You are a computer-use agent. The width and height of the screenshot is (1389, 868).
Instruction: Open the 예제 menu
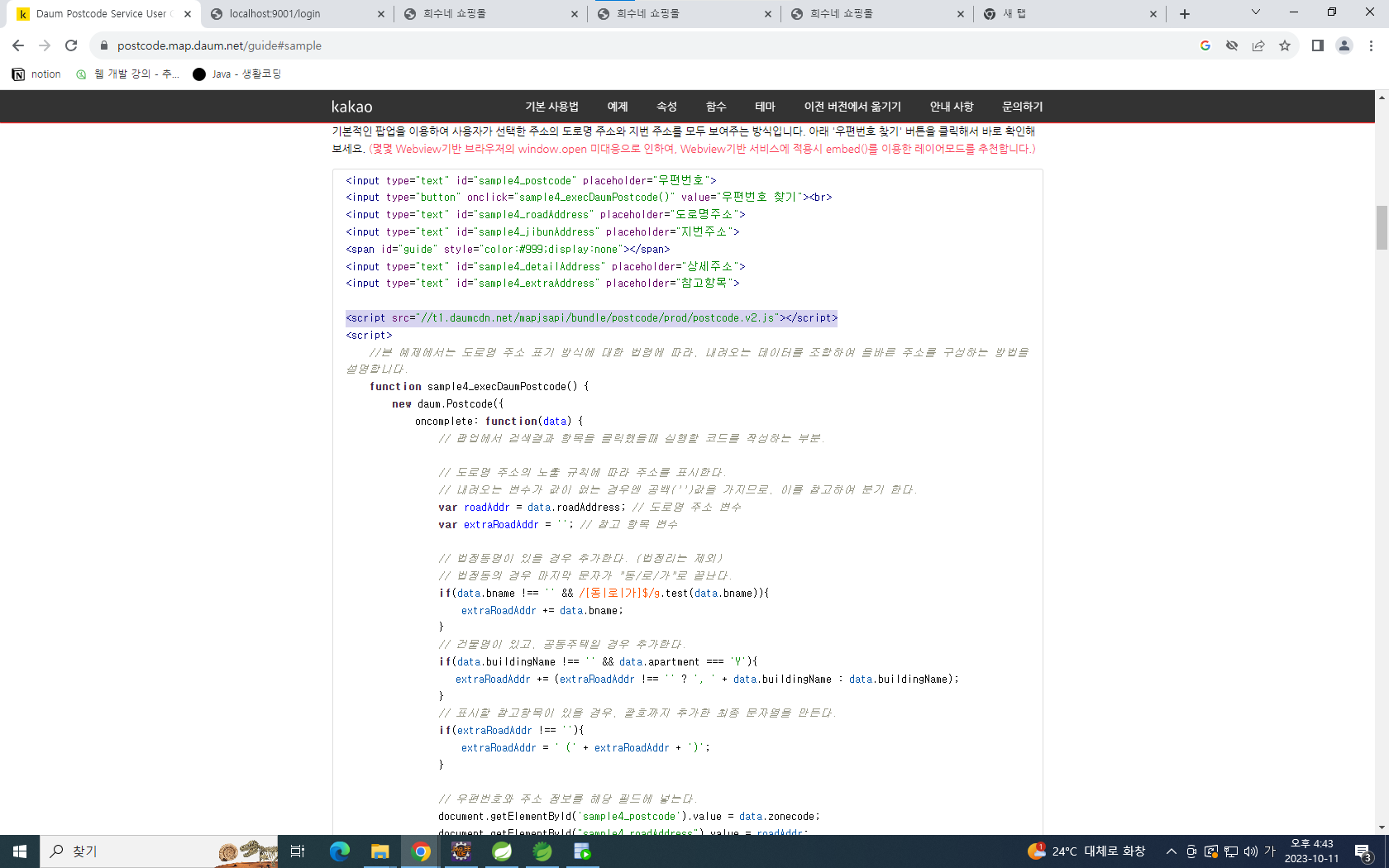point(618,107)
